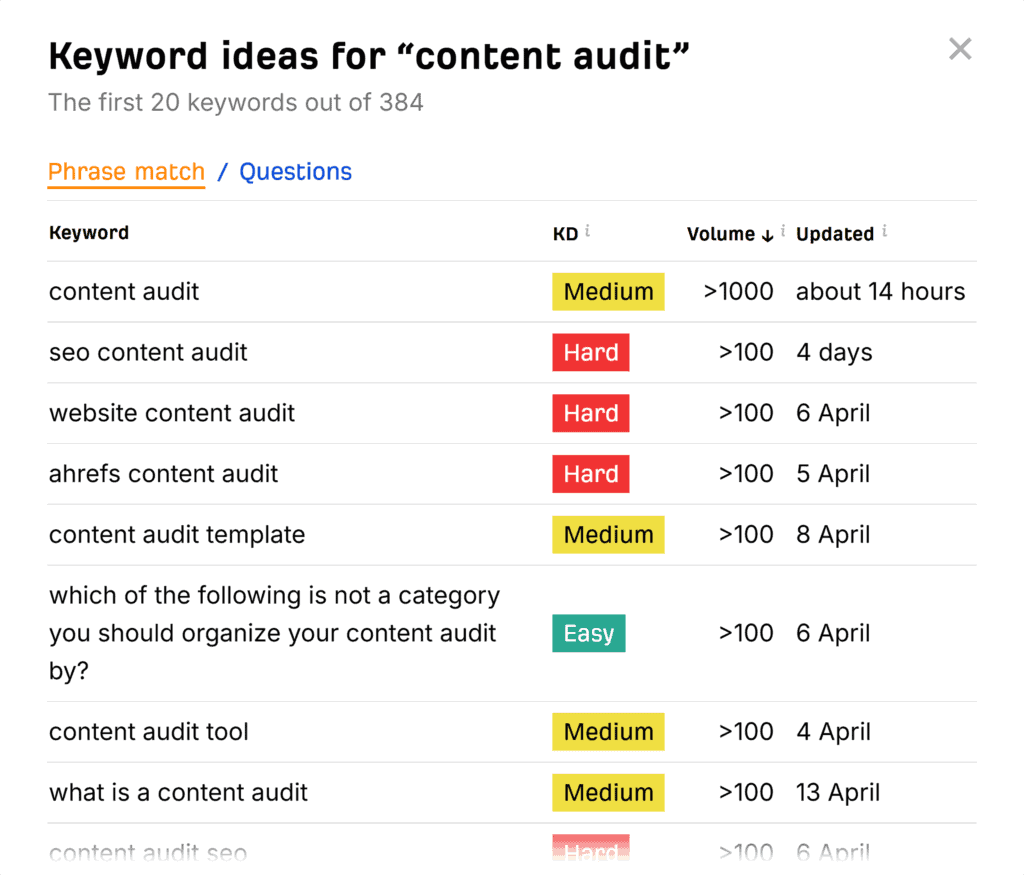Viewport: 1024px width, 875px height.
Task: Open the 'seo content audit' keyword
Action: pos(148,352)
